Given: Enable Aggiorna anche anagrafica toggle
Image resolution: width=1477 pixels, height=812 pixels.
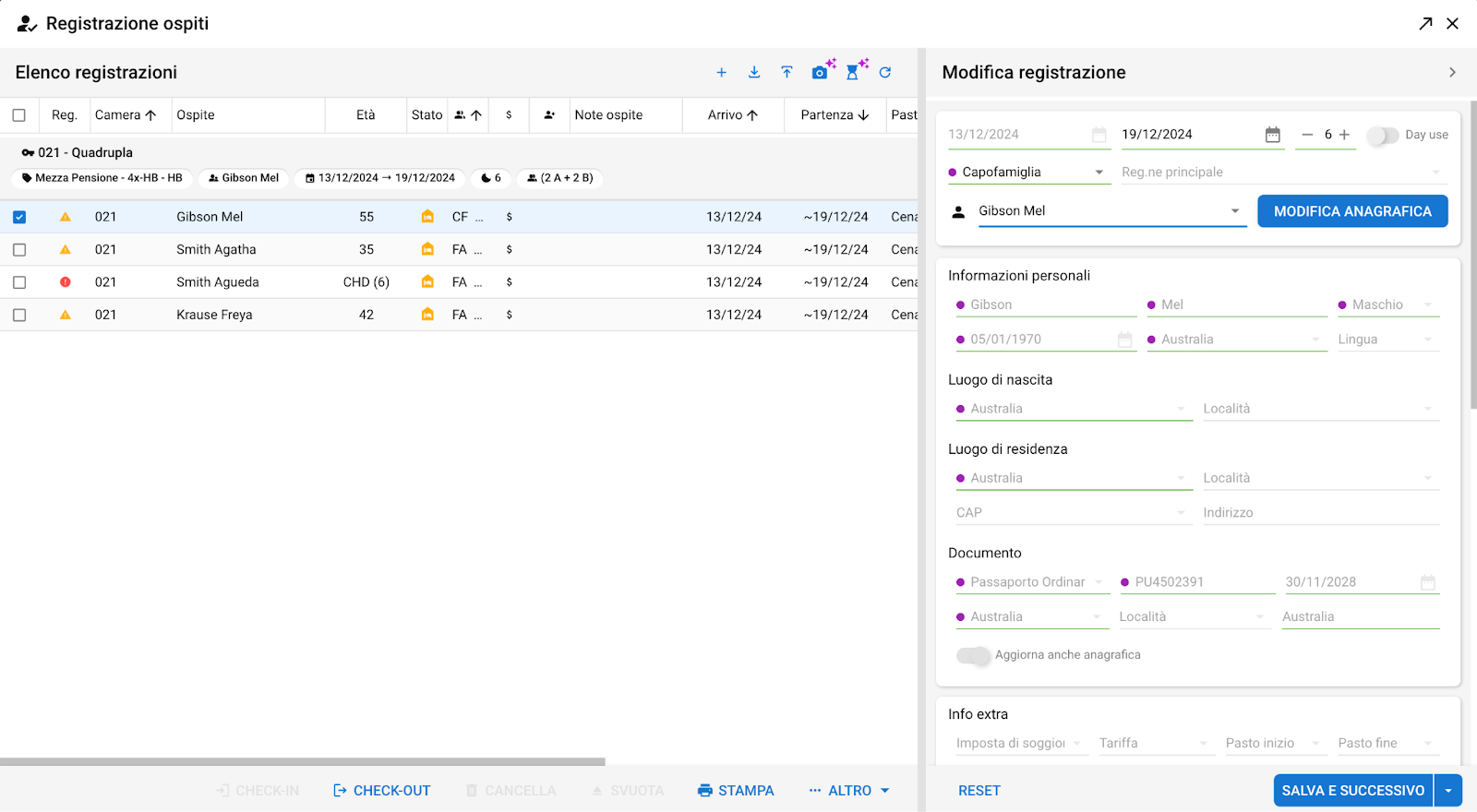Looking at the screenshot, I should click(x=973, y=655).
